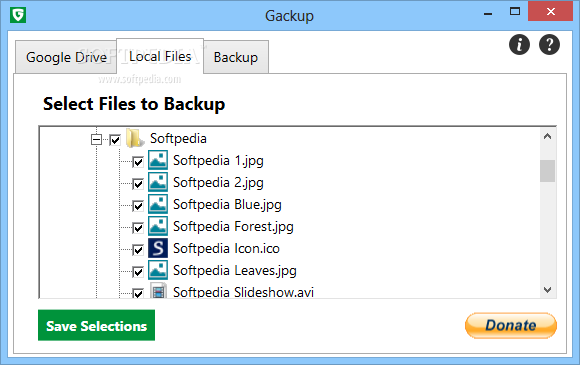
Task: Toggle the Softpedia folder checkbox
Action: pyautogui.click(x=115, y=140)
